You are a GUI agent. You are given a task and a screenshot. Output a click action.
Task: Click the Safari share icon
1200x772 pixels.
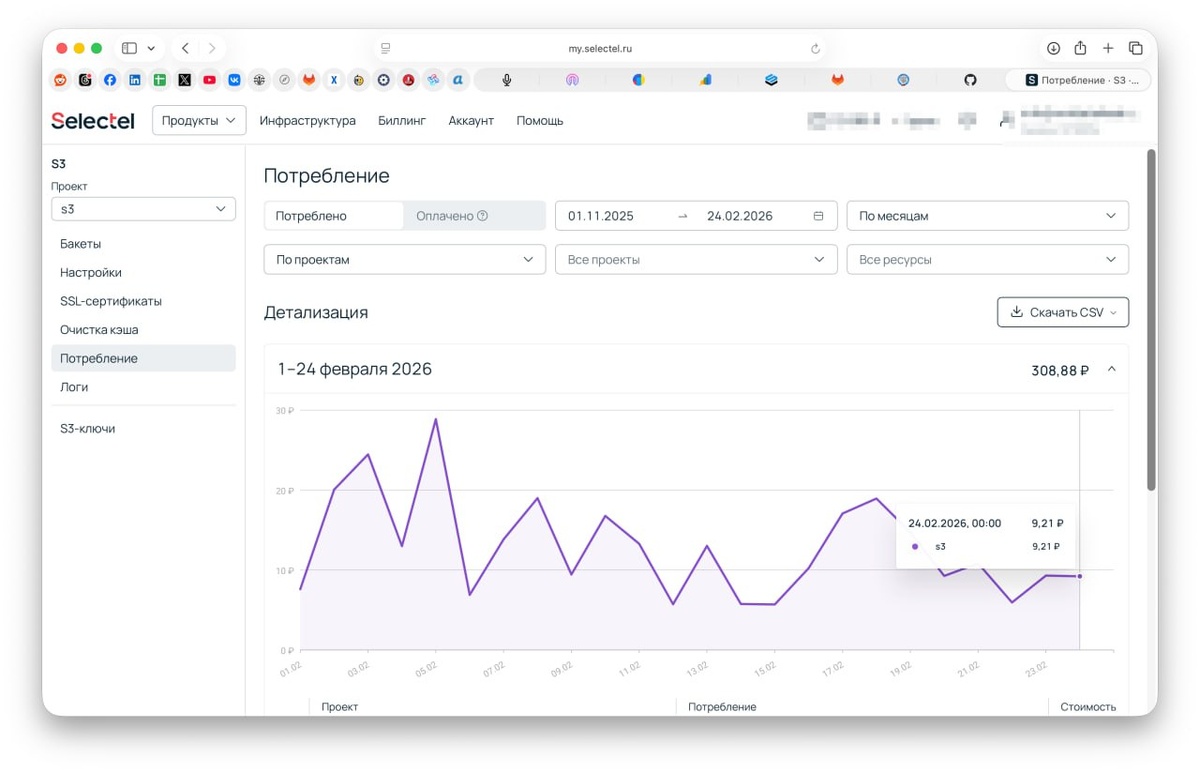pyautogui.click(x=1080, y=48)
